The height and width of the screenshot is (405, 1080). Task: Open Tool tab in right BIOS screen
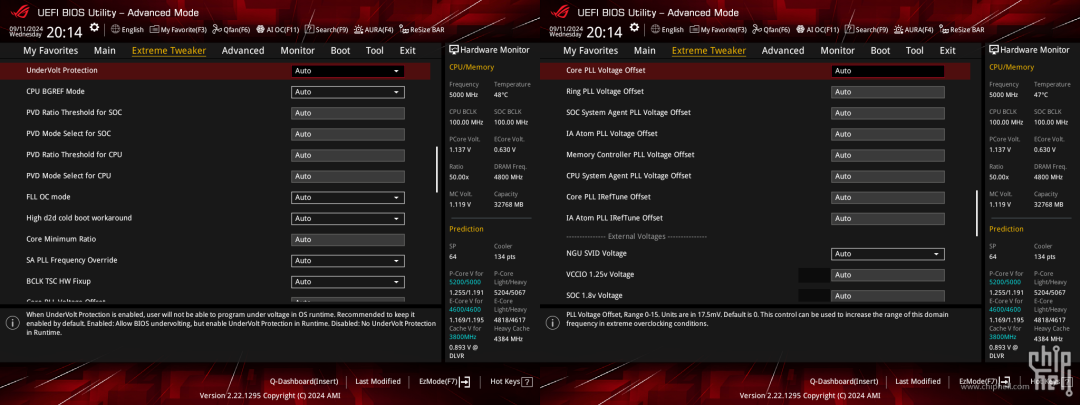click(x=915, y=50)
